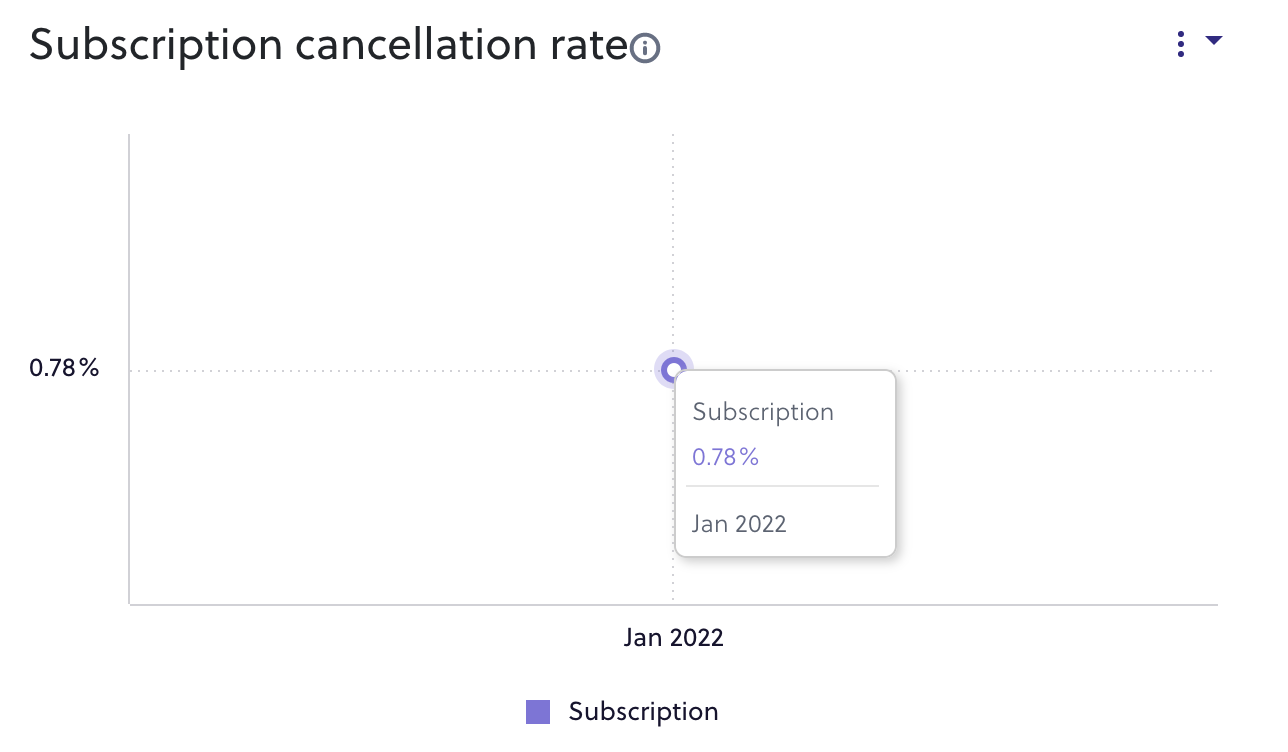The width and height of the screenshot is (1288, 752).
Task: Click the info icon beside the chart title
Action: pyautogui.click(x=645, y=47)
